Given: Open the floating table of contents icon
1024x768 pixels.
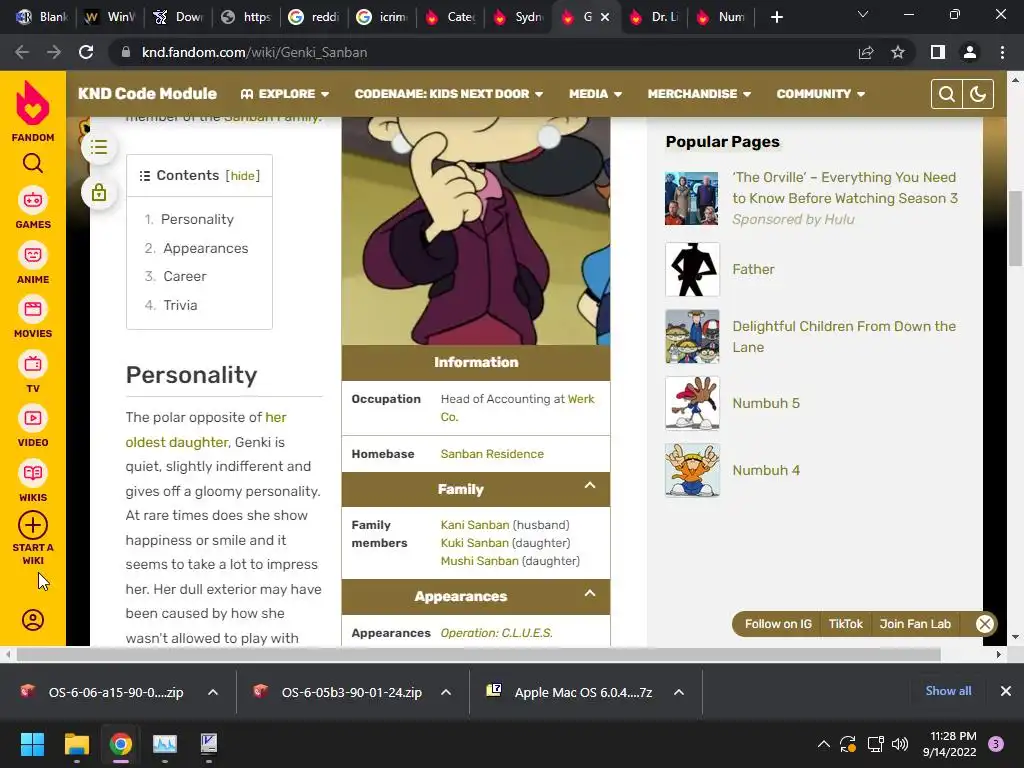Looking at the screenshot, I should coord(99,147).
